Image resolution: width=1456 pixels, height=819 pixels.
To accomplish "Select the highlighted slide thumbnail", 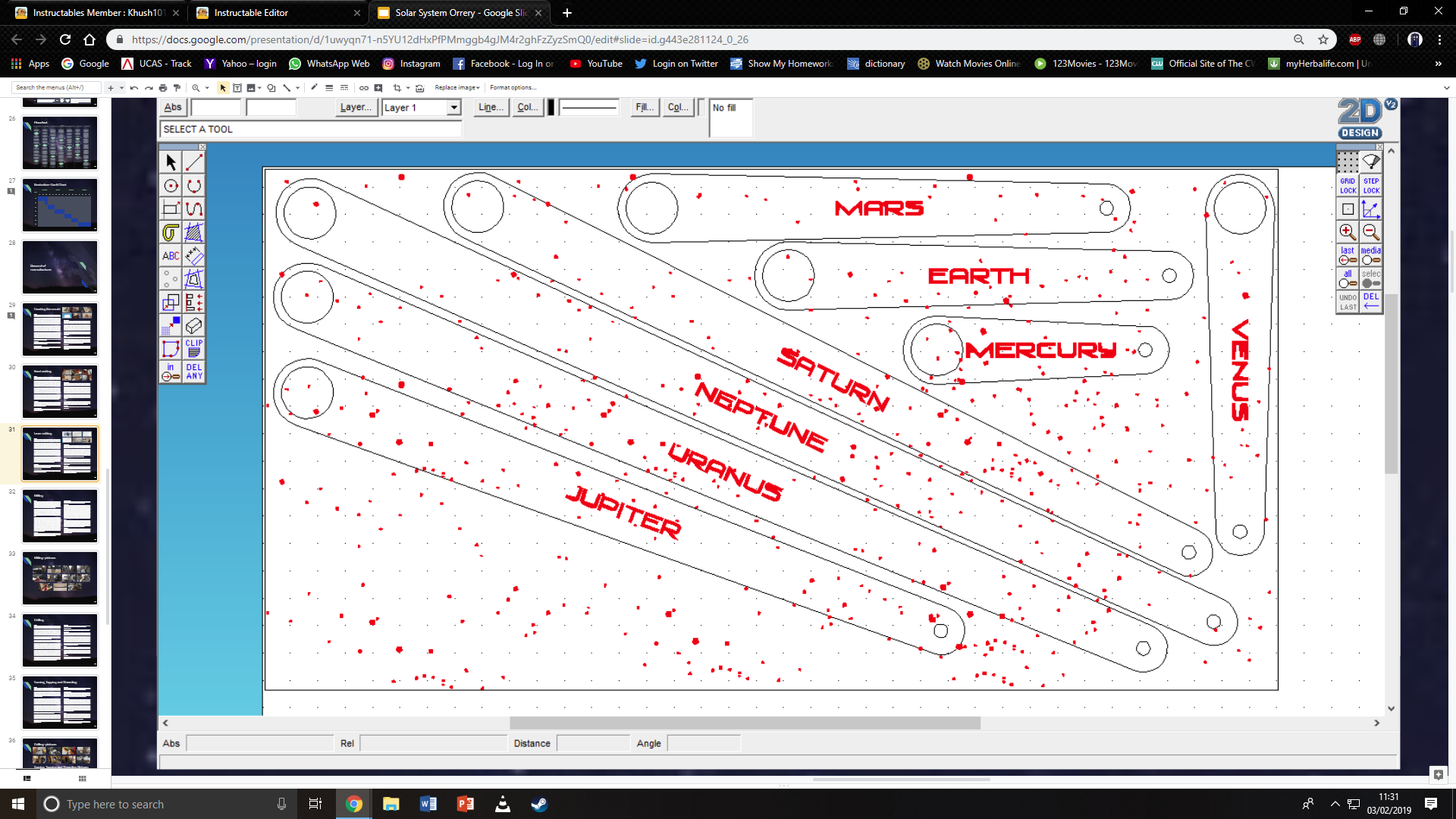I will 59,453.
